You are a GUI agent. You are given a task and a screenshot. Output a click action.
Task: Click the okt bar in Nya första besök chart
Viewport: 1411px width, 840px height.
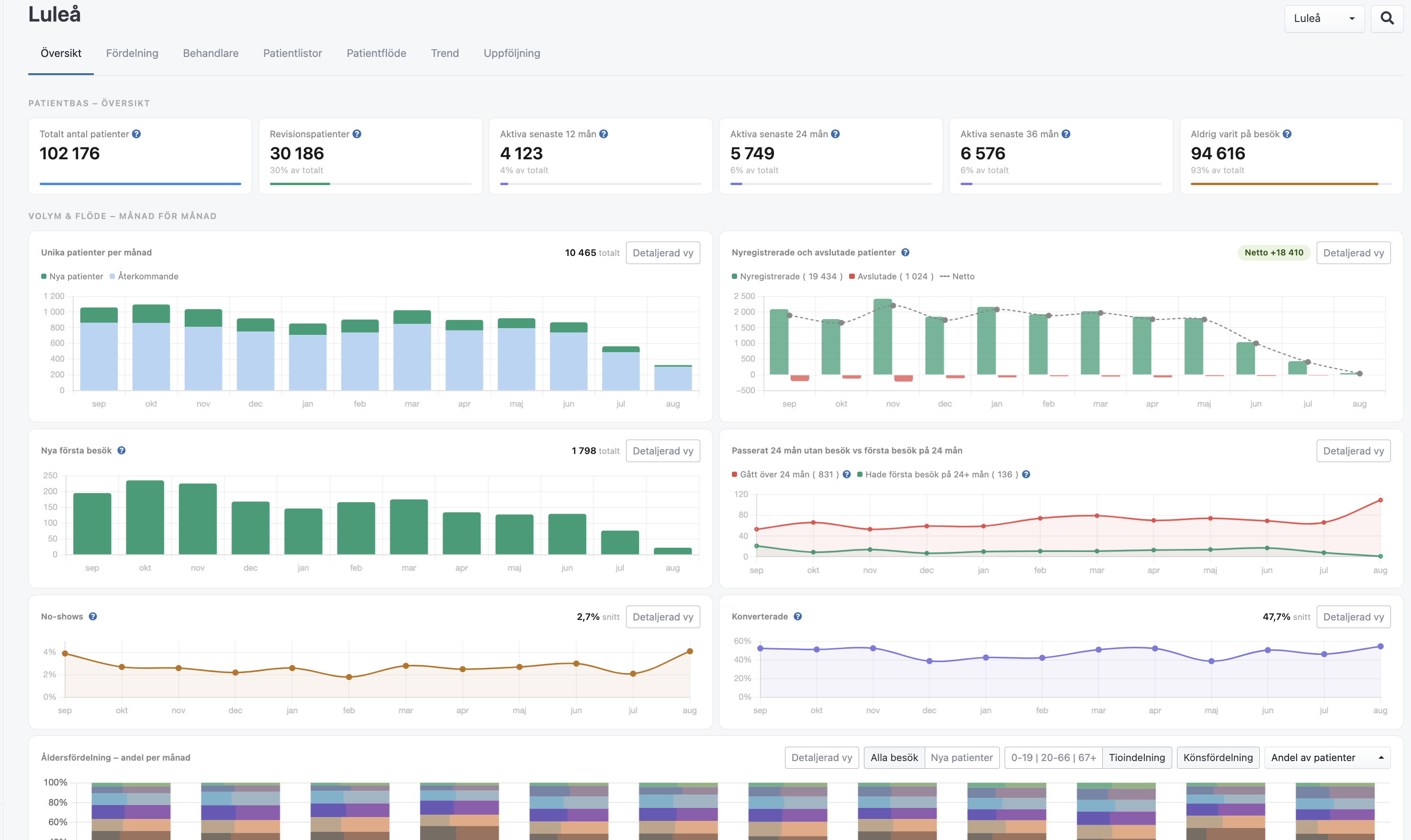point(145,518)
